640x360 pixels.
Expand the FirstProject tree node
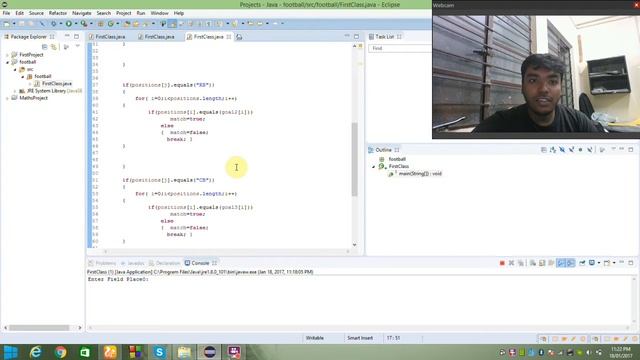point(7,55)
